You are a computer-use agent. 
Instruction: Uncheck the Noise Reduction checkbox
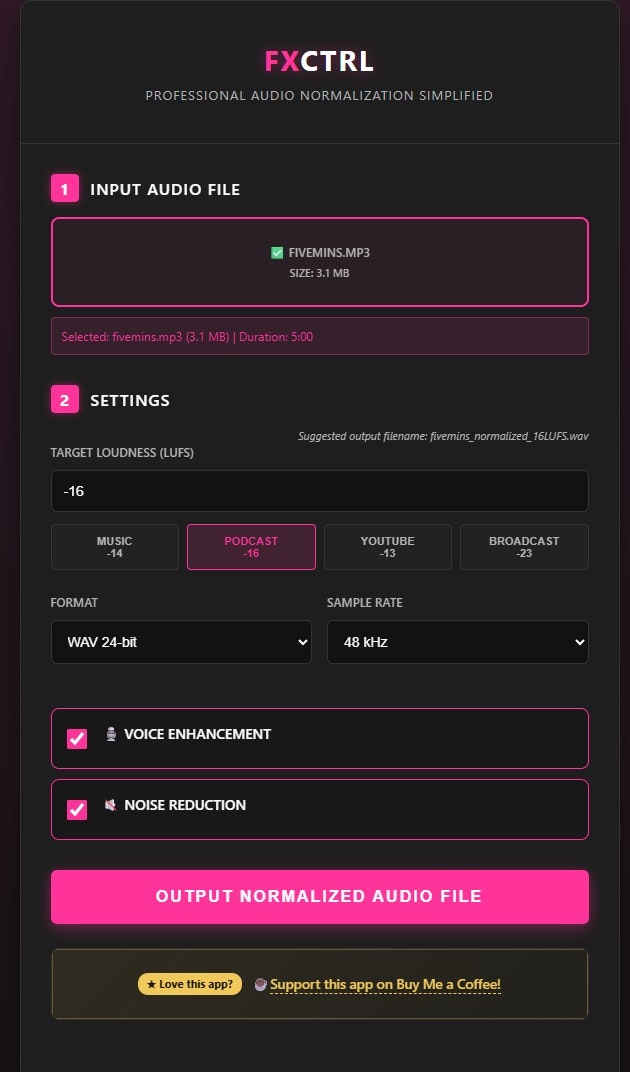click(x=77, y=809)
